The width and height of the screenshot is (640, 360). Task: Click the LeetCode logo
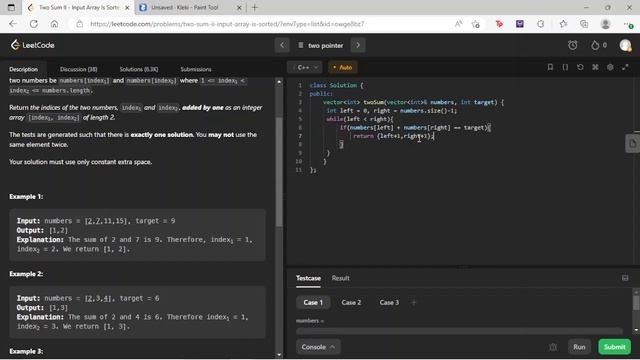click(33, 45)
